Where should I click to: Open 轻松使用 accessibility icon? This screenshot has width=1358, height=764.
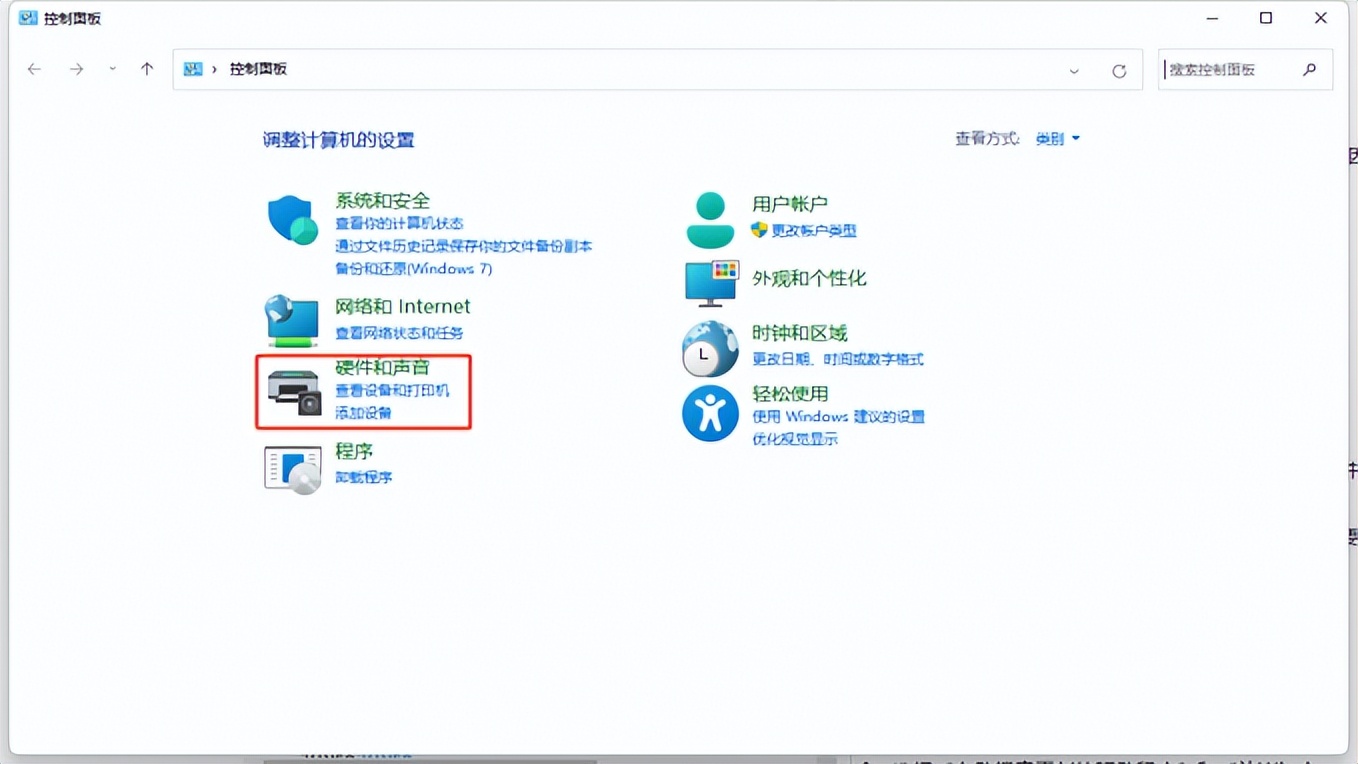[709, 413]
